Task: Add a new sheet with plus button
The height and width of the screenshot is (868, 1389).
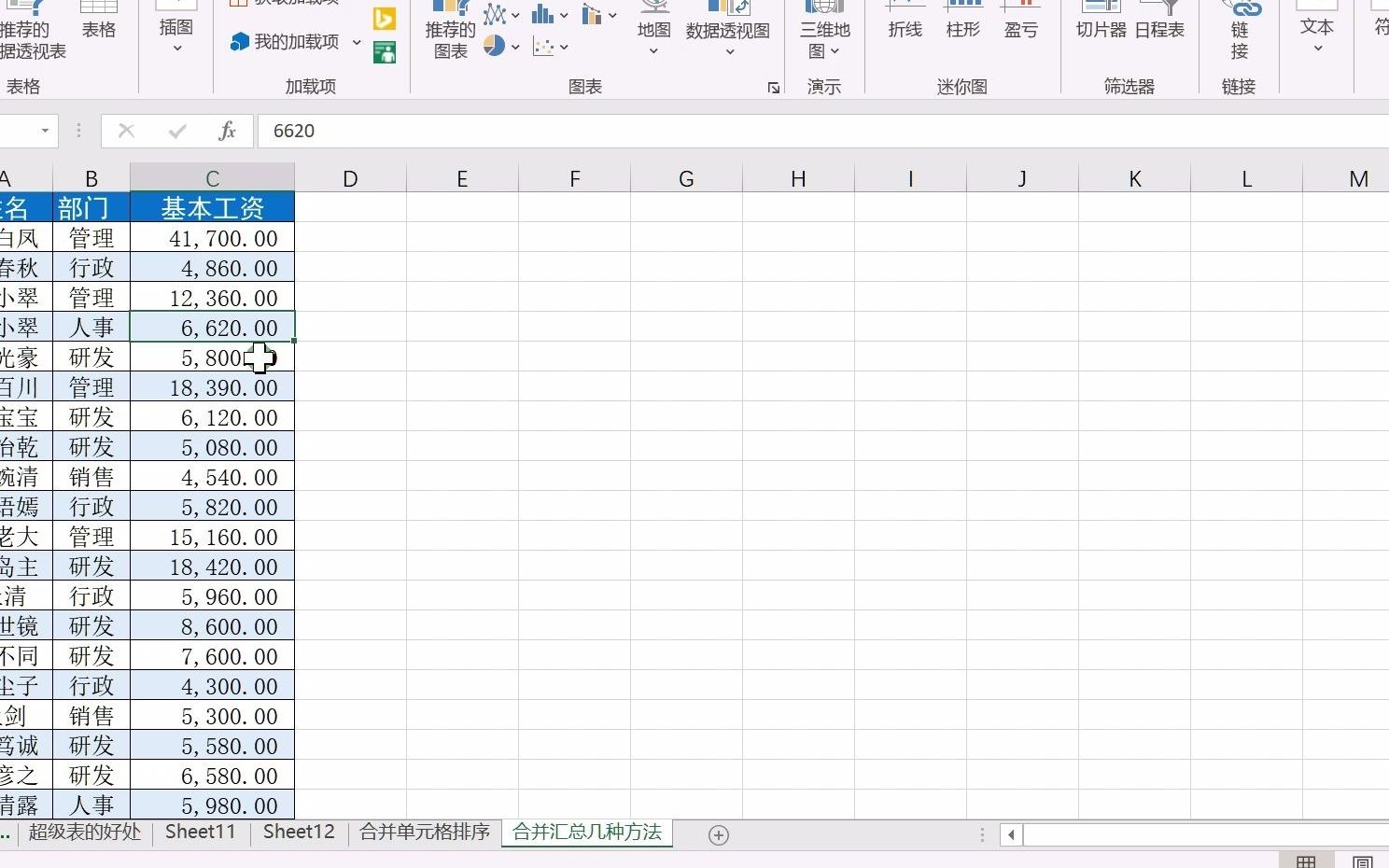Action: 718,835
